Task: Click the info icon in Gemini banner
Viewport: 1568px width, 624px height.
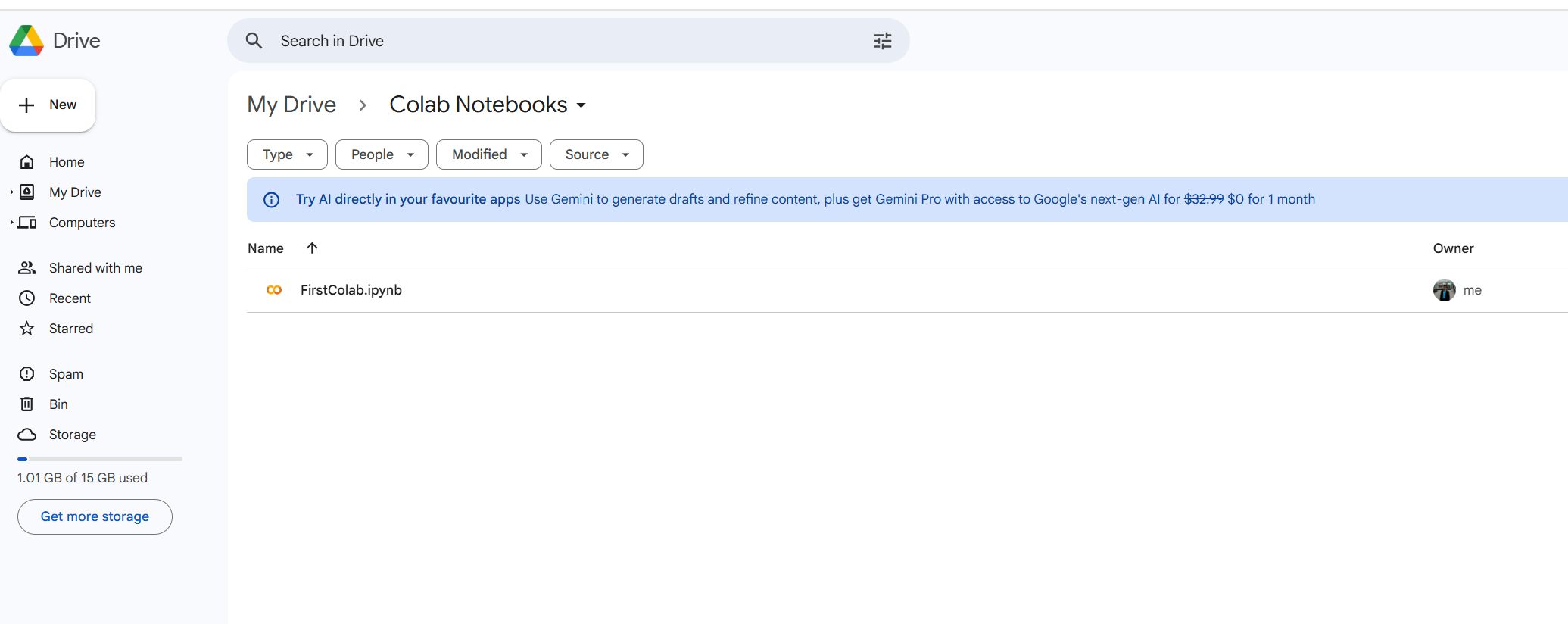Action: pos(271,200)
